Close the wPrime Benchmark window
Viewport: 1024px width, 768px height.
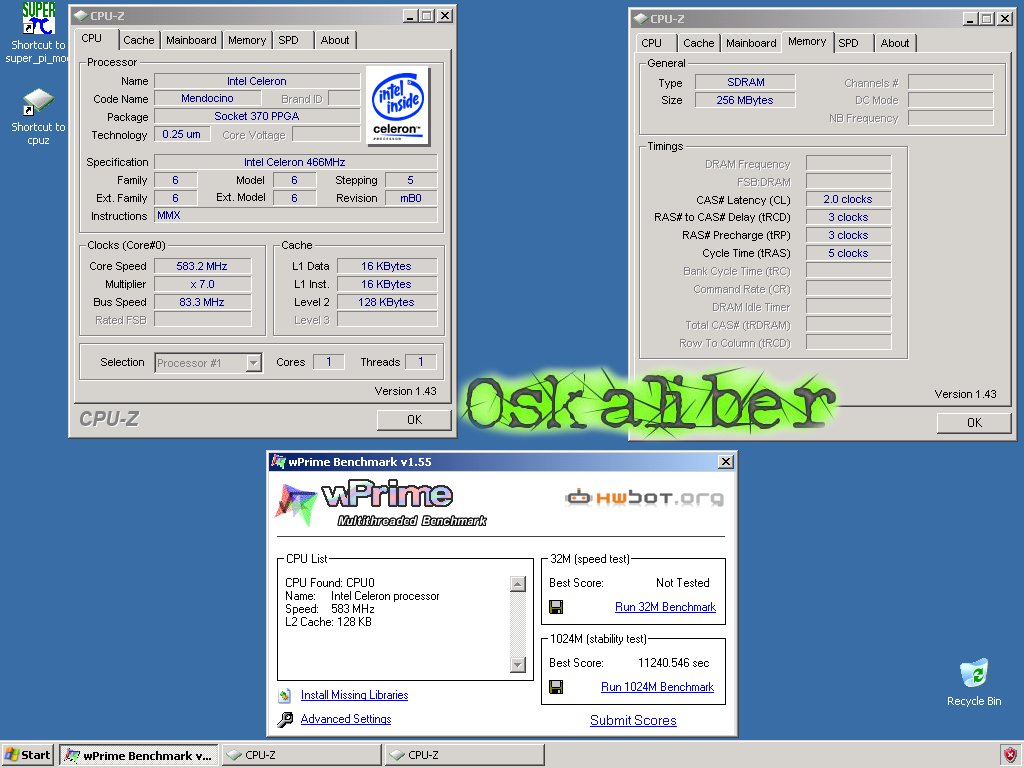pyautogui.click(x=725, y=462)
